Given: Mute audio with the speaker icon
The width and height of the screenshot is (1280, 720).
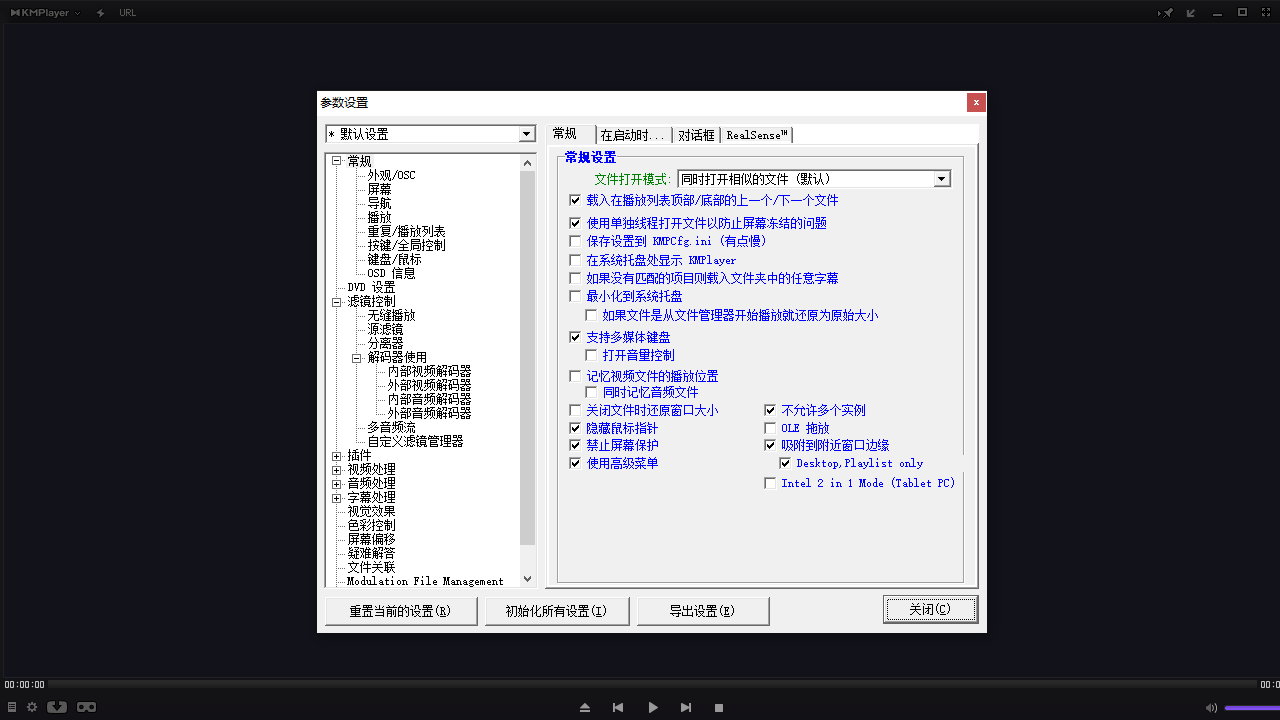Looking at the screenshot, I should (1209, 707).
